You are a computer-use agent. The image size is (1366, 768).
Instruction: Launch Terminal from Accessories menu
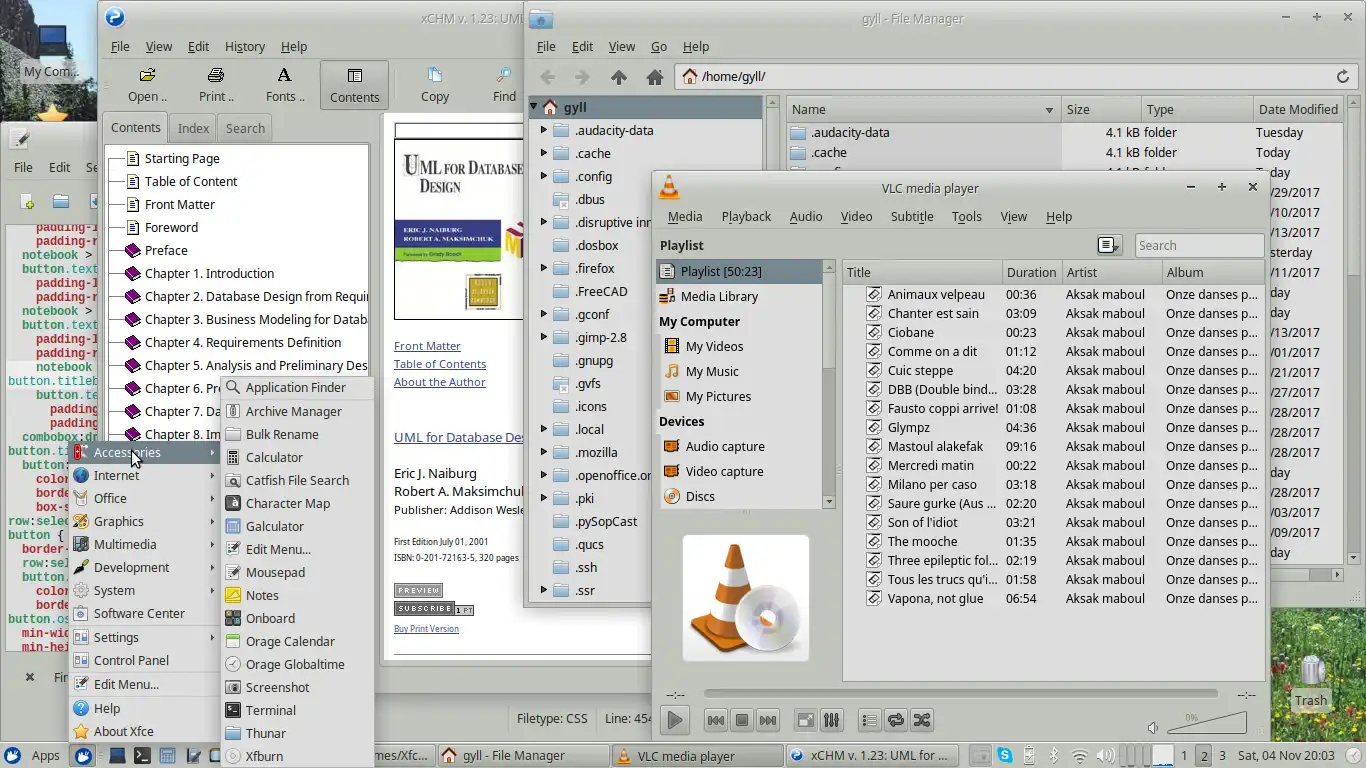(297, 710)
